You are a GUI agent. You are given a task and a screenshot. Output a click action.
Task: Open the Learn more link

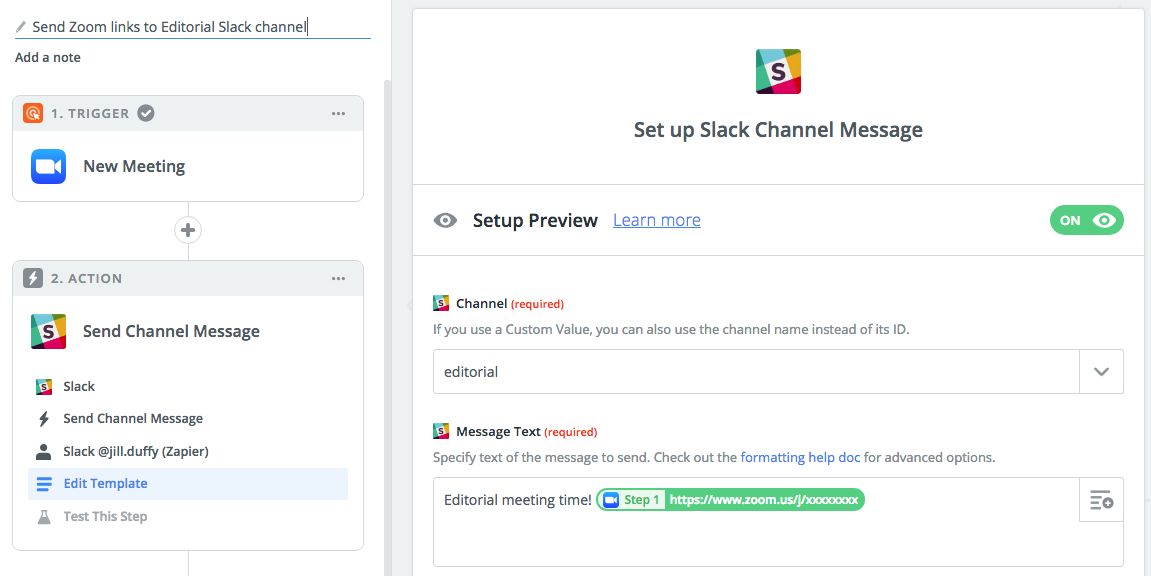pyautogui.click(x=656, y=220)
